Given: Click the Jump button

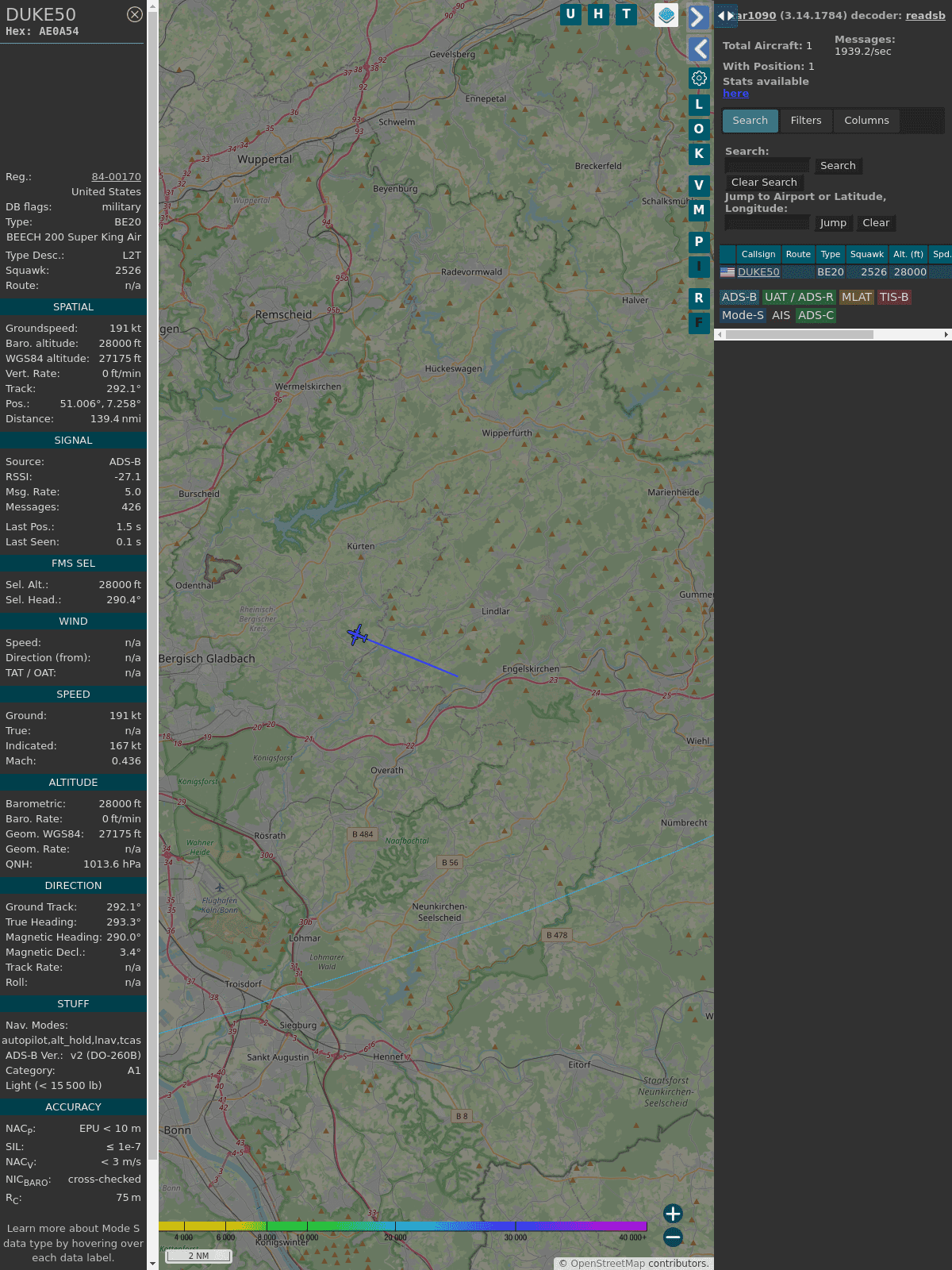Looking at the screenshot, I should pyautogui.click(x=833, y=223).
